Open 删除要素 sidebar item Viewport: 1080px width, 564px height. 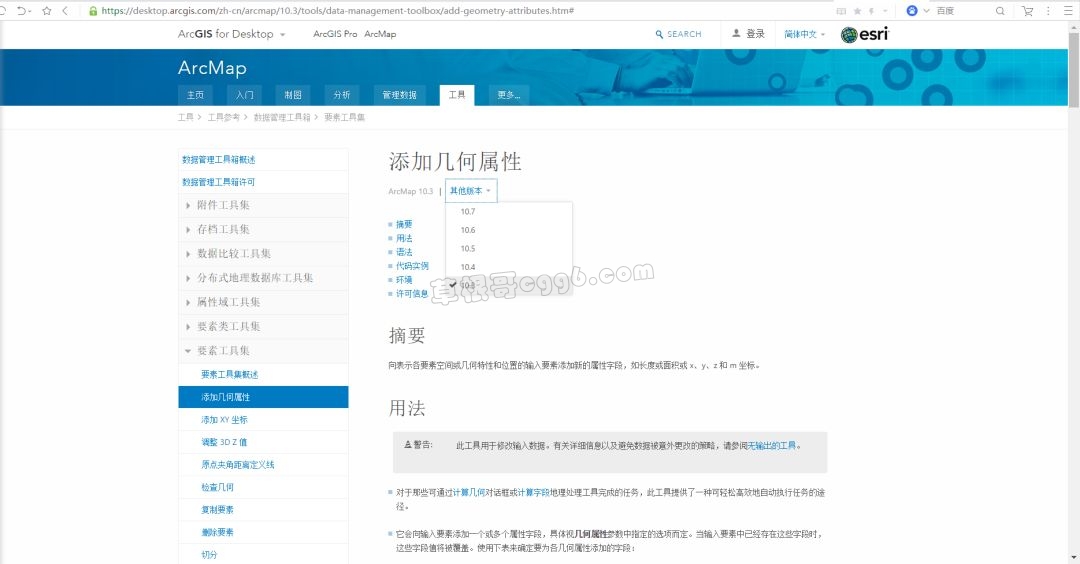217,532
